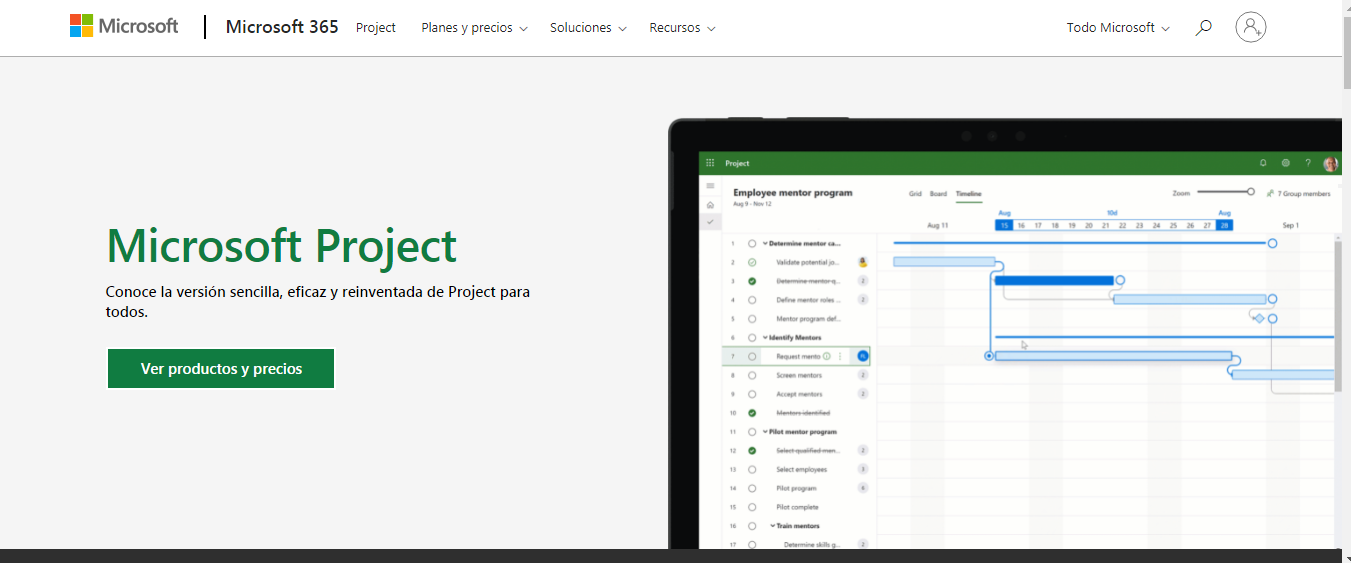
Task: Open the Todo Microsoft dropdown
Action: coord(1118,28)
